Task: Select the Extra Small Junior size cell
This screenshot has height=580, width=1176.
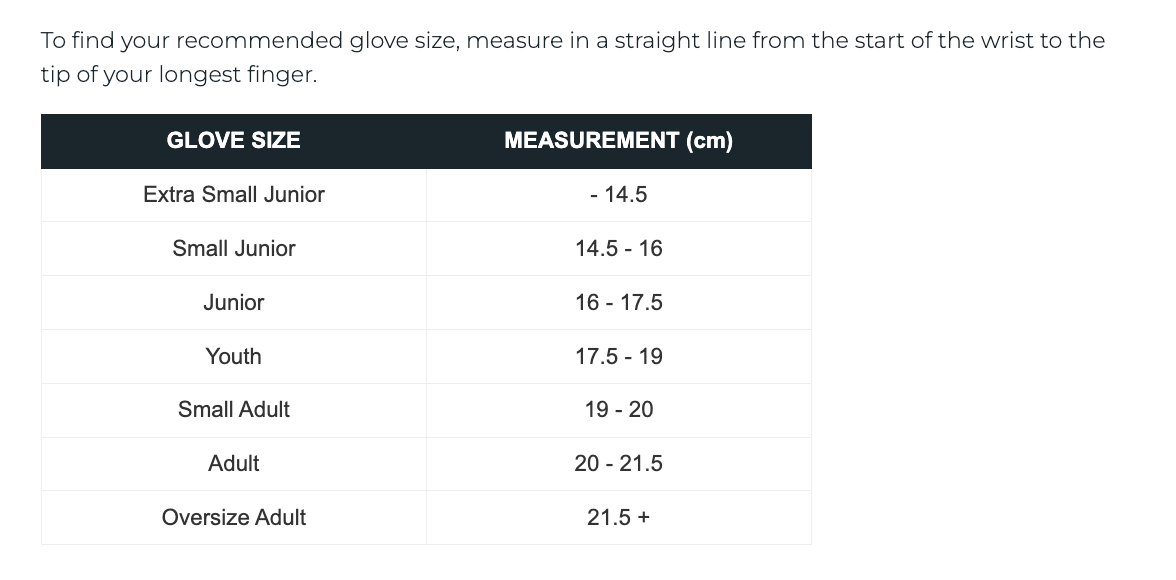Action: [x=233, y=195]
